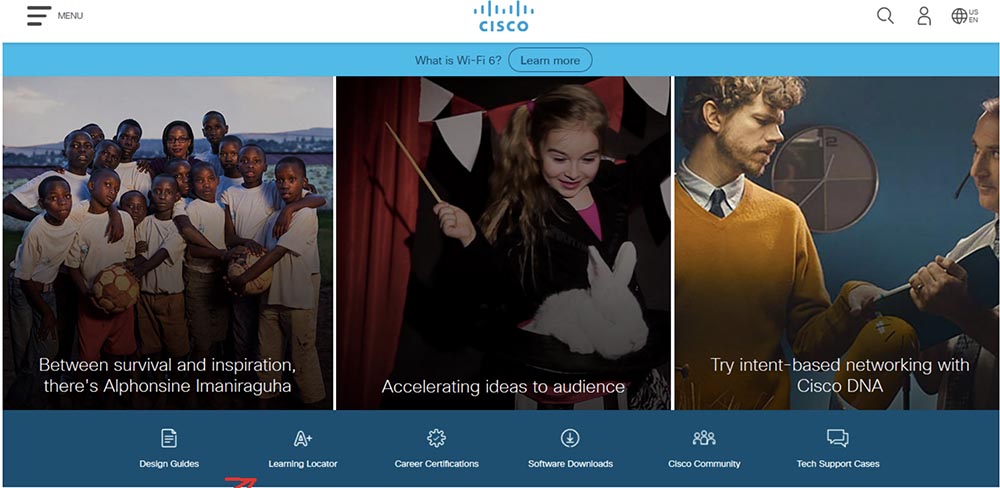The height and width of the screenshot is (488, 1000).
Task: Click the Learning Locator A+ icon
Action: tap(303, 438)
